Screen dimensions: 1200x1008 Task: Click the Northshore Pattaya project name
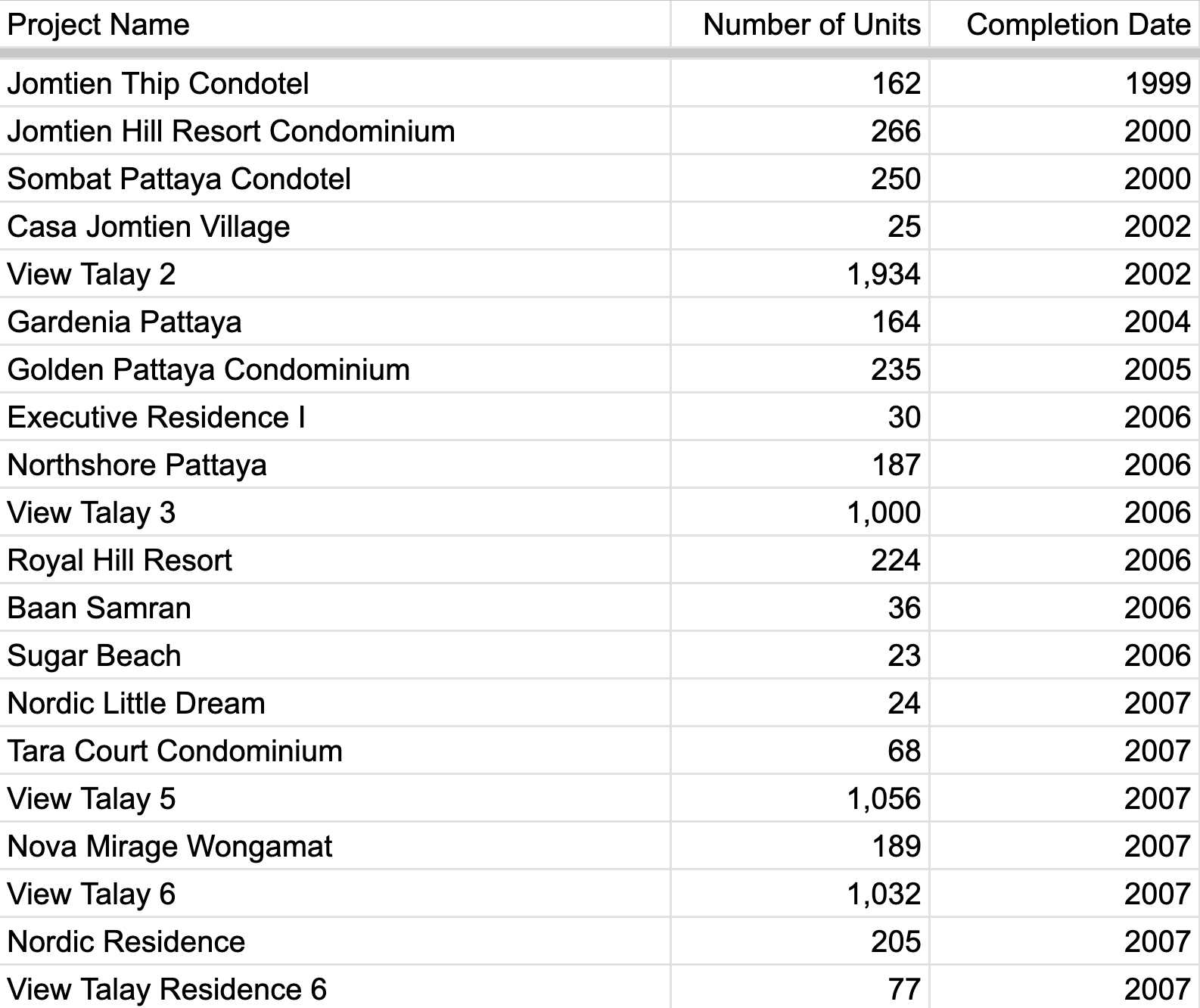coord(137,465)
